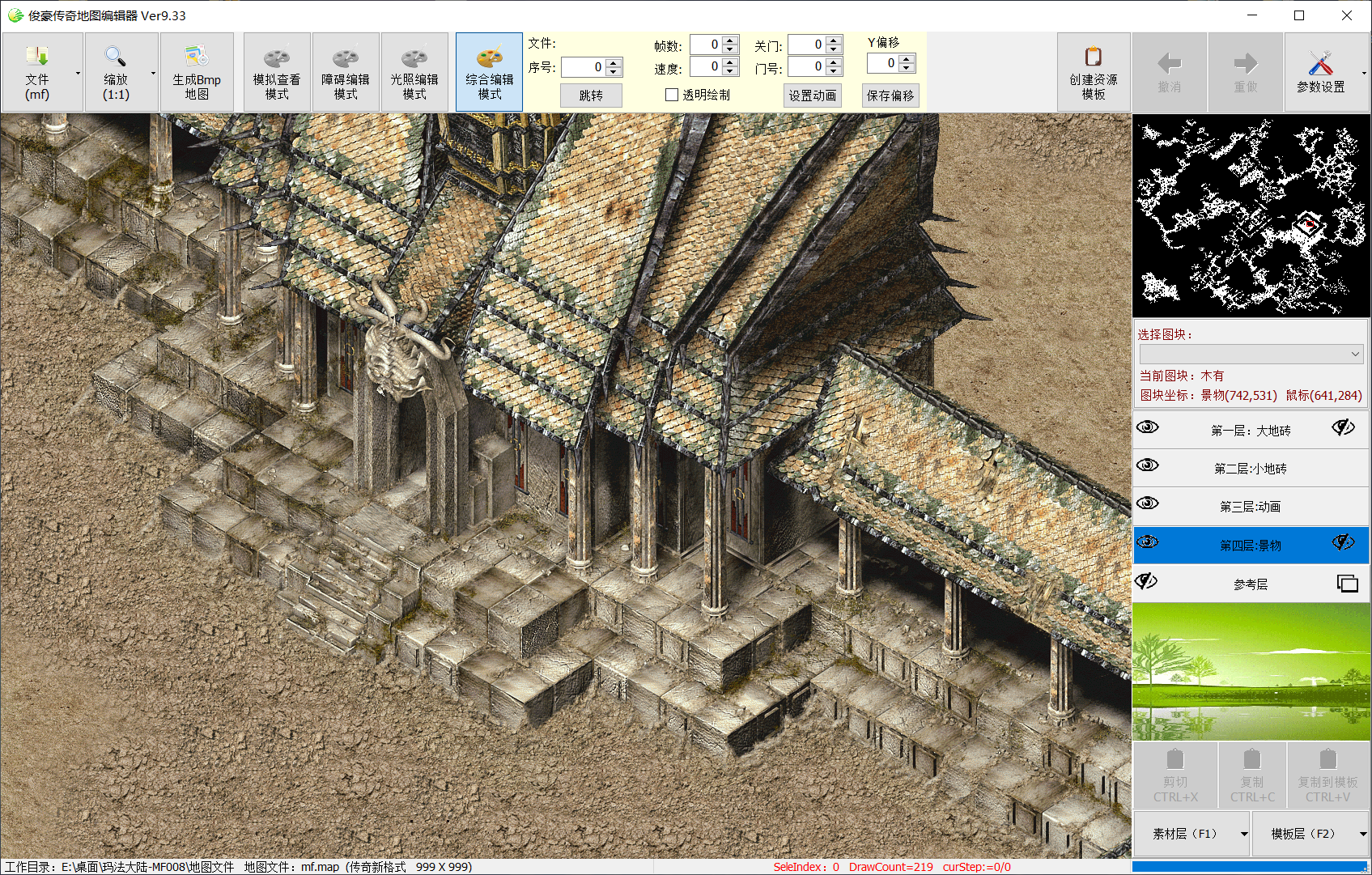The image size is (1372, 875).
Task: Select the 参考层 layer row
Action: (1251, 584)
